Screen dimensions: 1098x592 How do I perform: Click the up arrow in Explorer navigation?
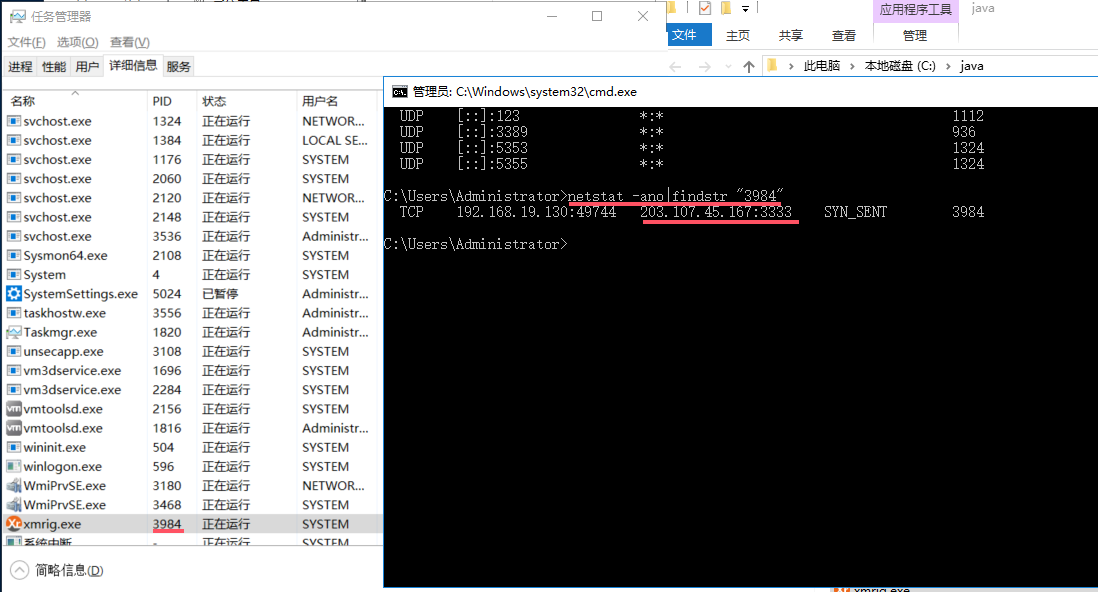tap(749, 66)
